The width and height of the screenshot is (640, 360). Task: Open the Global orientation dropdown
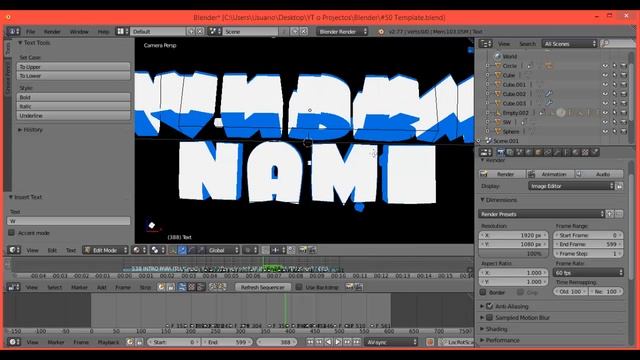pyautogui.click(x=223, y=250)
